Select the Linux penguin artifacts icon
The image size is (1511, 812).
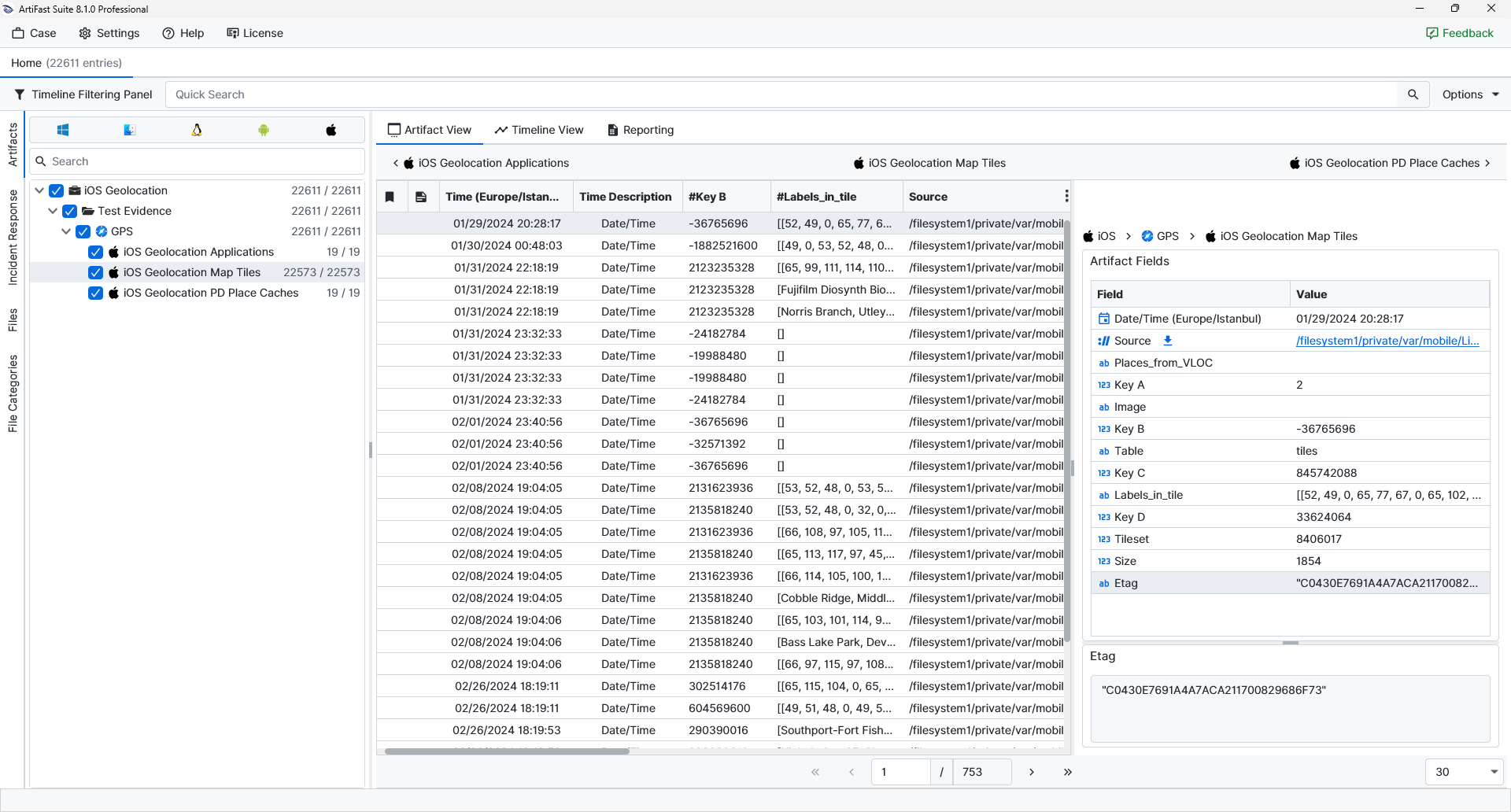coord(197,130)
